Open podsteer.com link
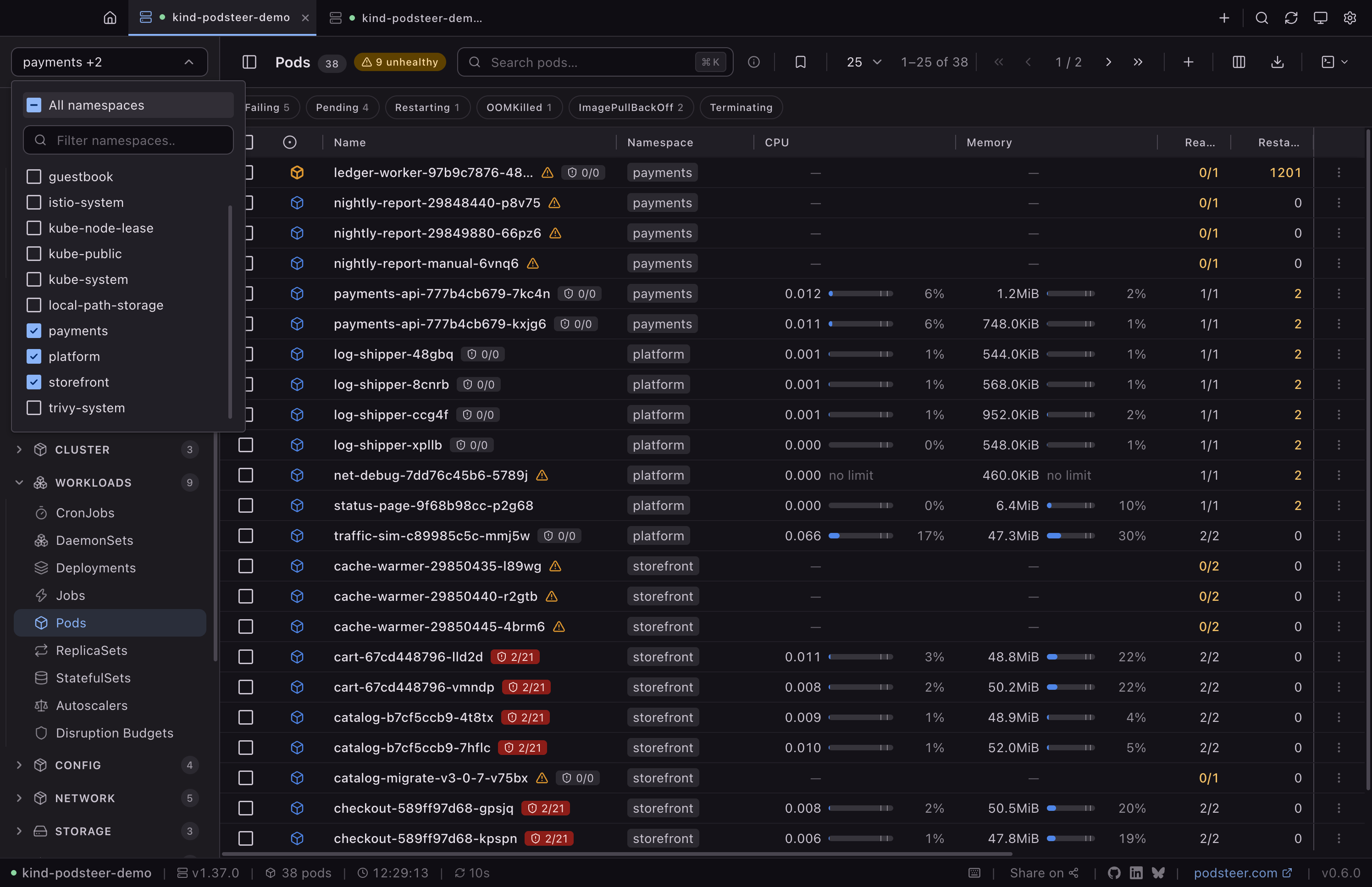The width and height of the screenshot is (1372, 887). click(1242, 873)
